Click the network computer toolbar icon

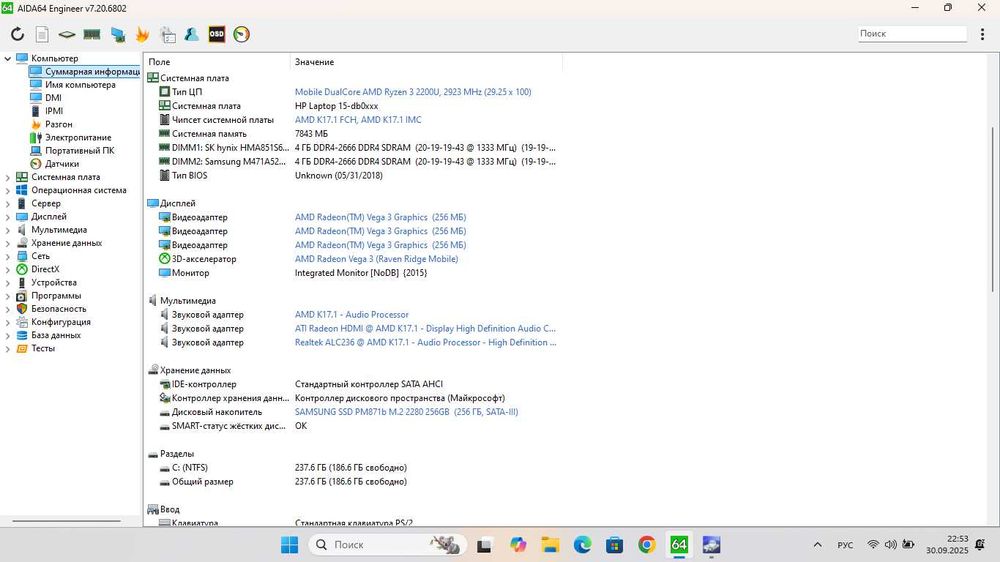tap(117, 34)
